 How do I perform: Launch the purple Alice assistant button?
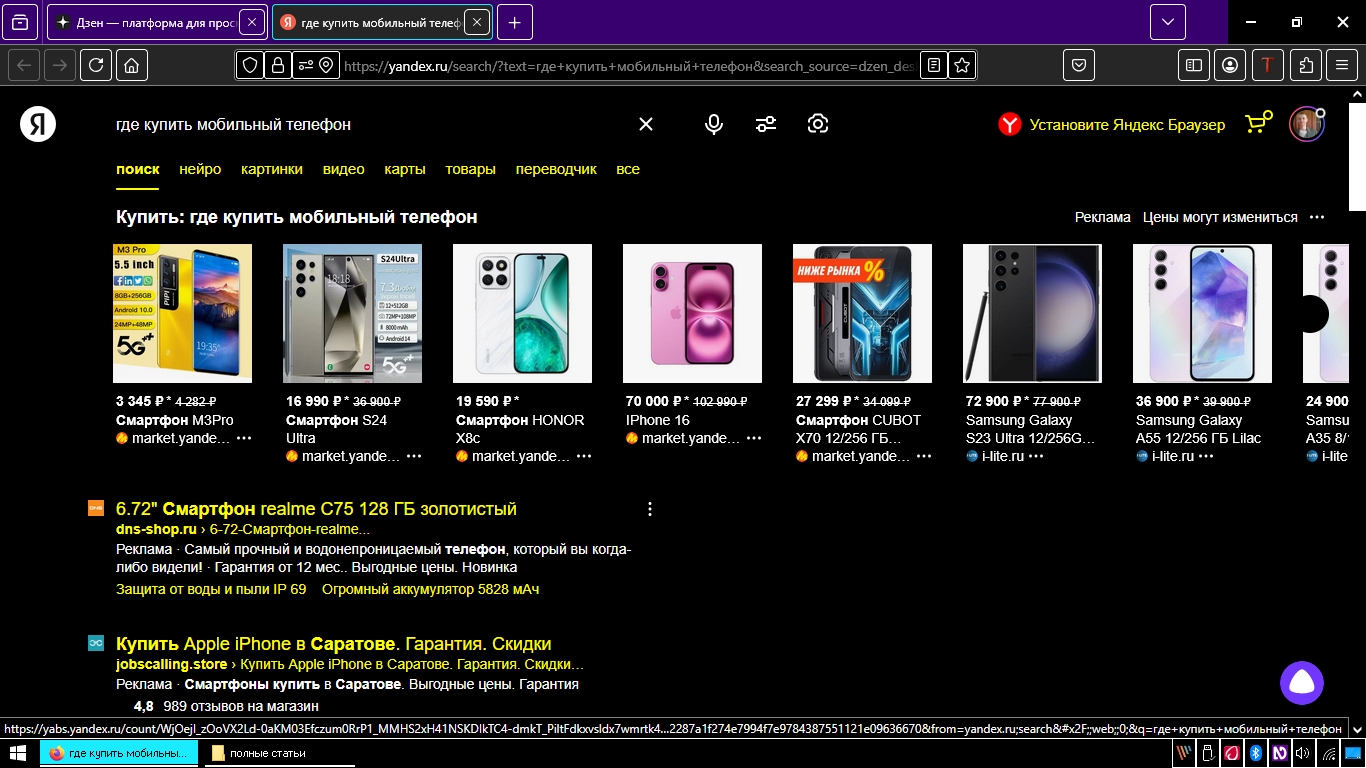pos(1302,683)
